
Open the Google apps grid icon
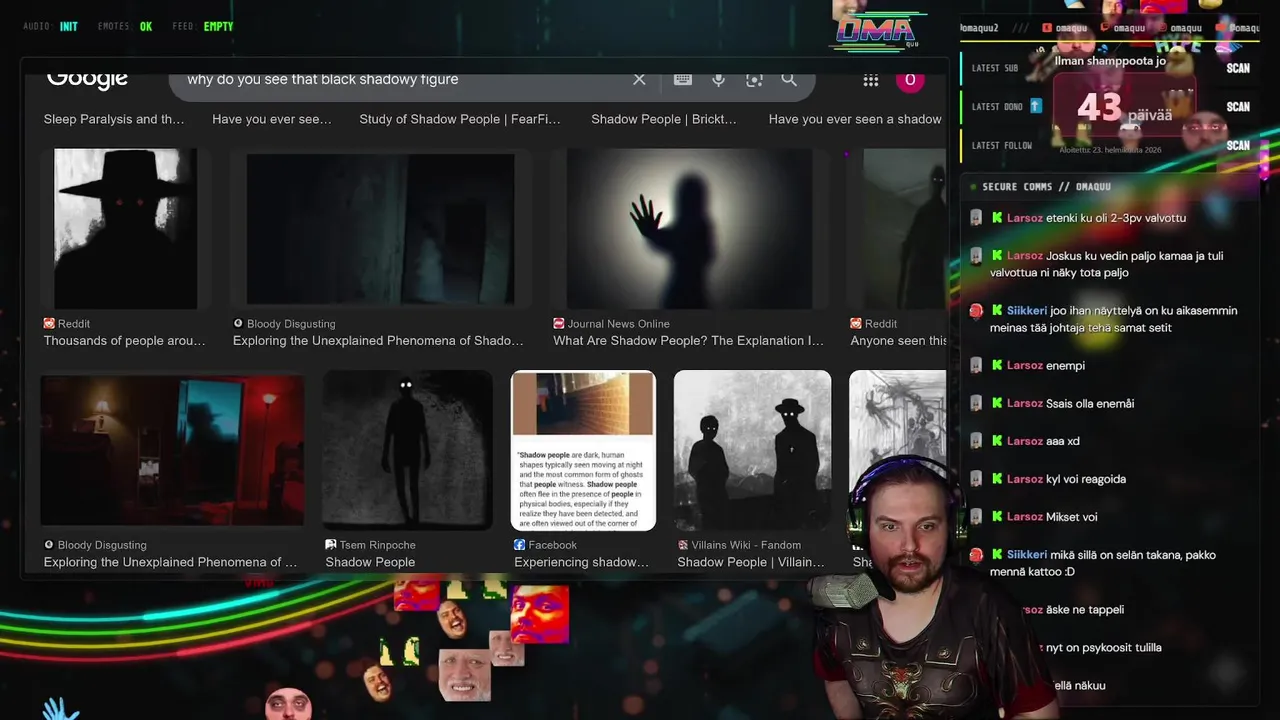[871, 80]
